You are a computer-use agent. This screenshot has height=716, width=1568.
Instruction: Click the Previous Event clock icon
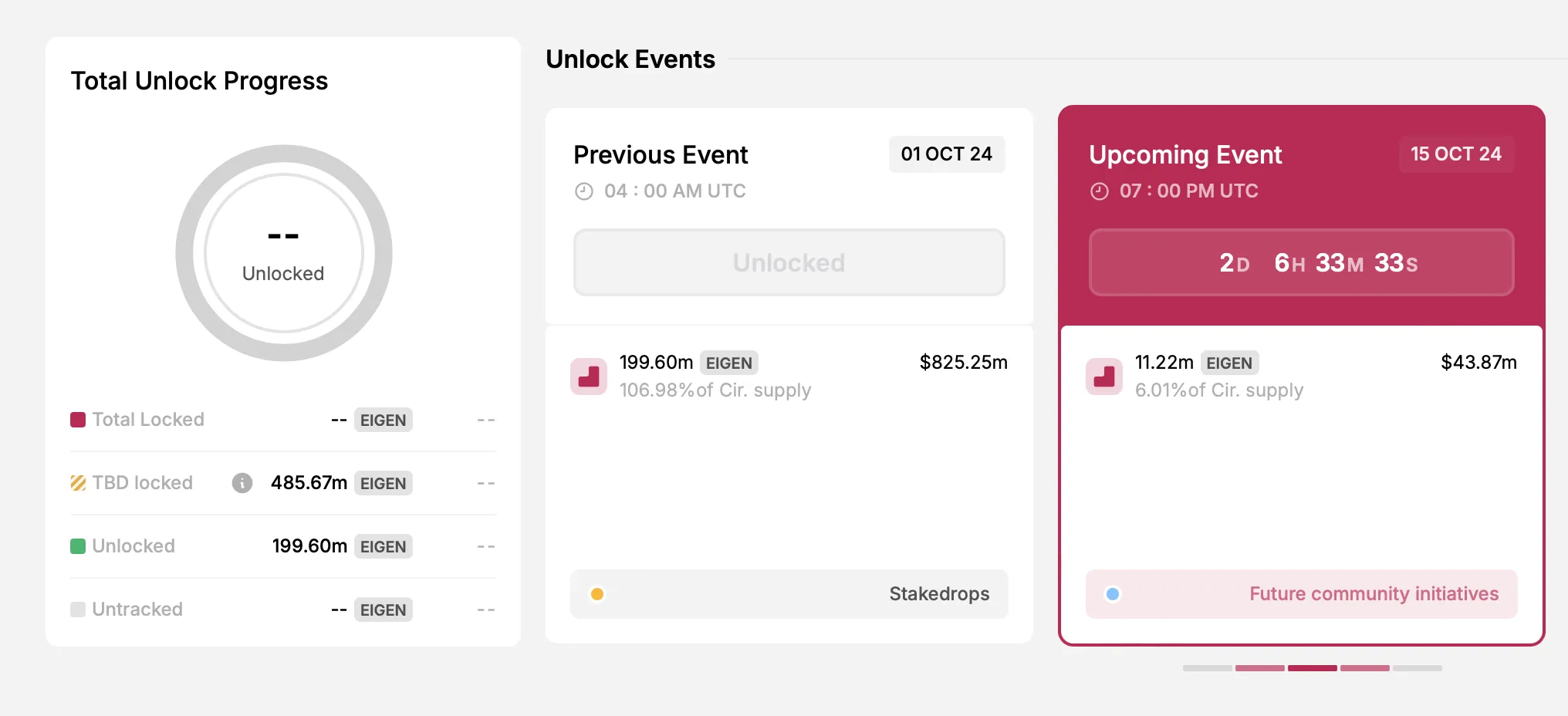point(584,191)
